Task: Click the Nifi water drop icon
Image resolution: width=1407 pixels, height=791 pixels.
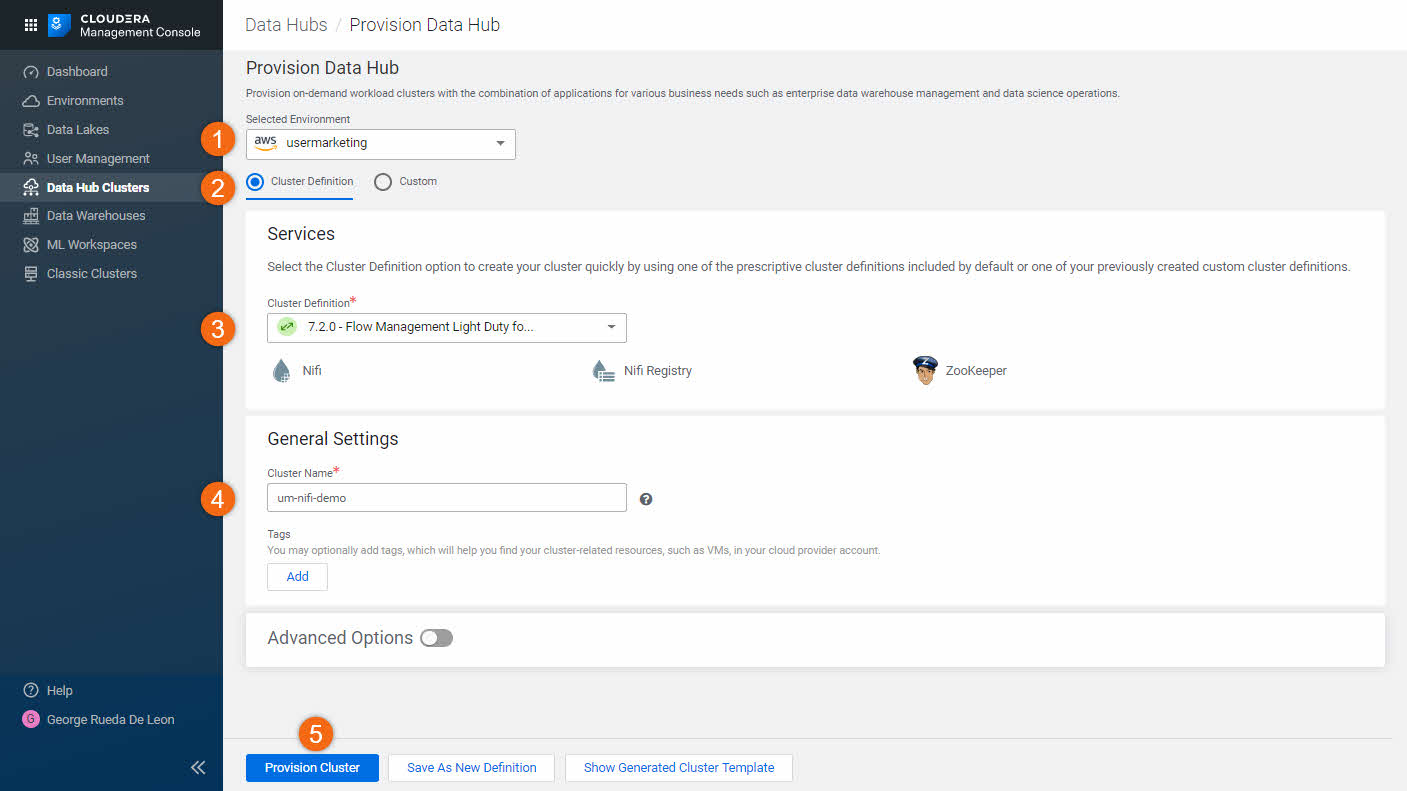Action: (281, 371)
